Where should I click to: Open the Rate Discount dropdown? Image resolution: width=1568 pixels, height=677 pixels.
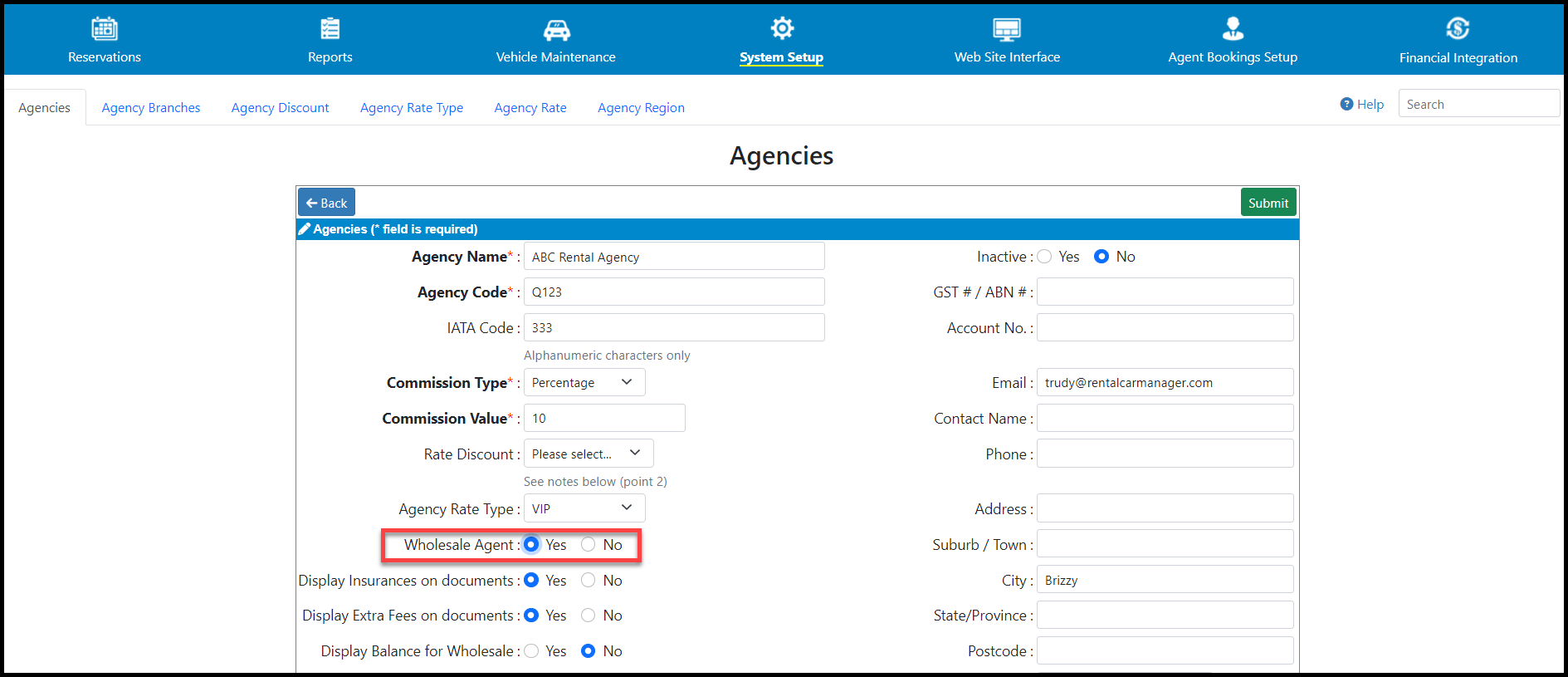pos(589,454)
